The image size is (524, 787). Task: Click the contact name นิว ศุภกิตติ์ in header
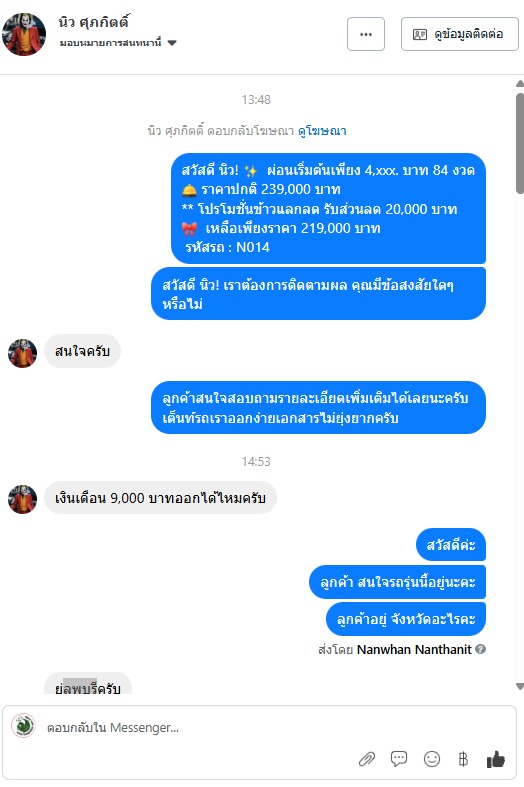click(x=94, y=22)
